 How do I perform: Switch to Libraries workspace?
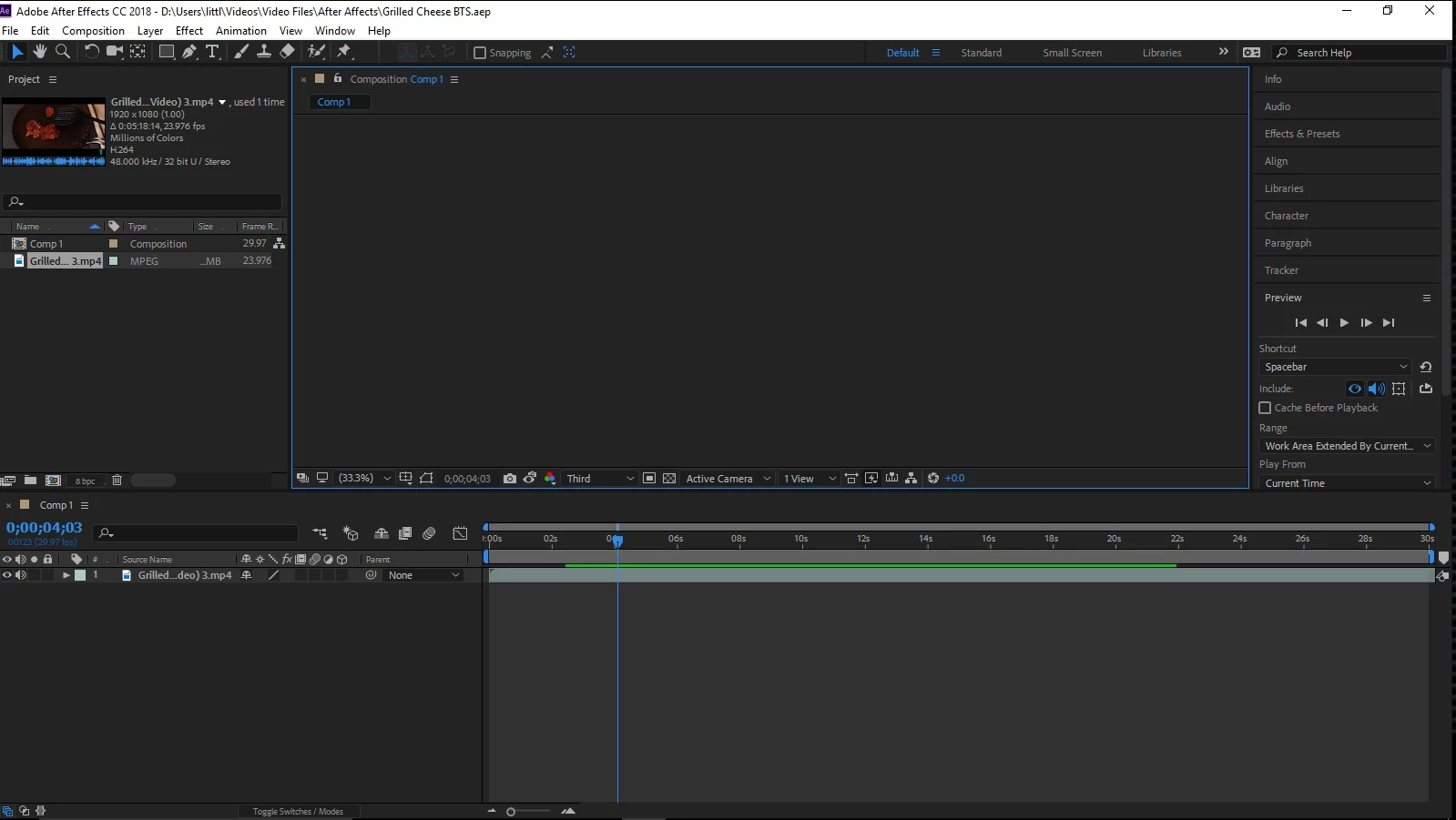pyautogui.click(x=1162, y=53)
